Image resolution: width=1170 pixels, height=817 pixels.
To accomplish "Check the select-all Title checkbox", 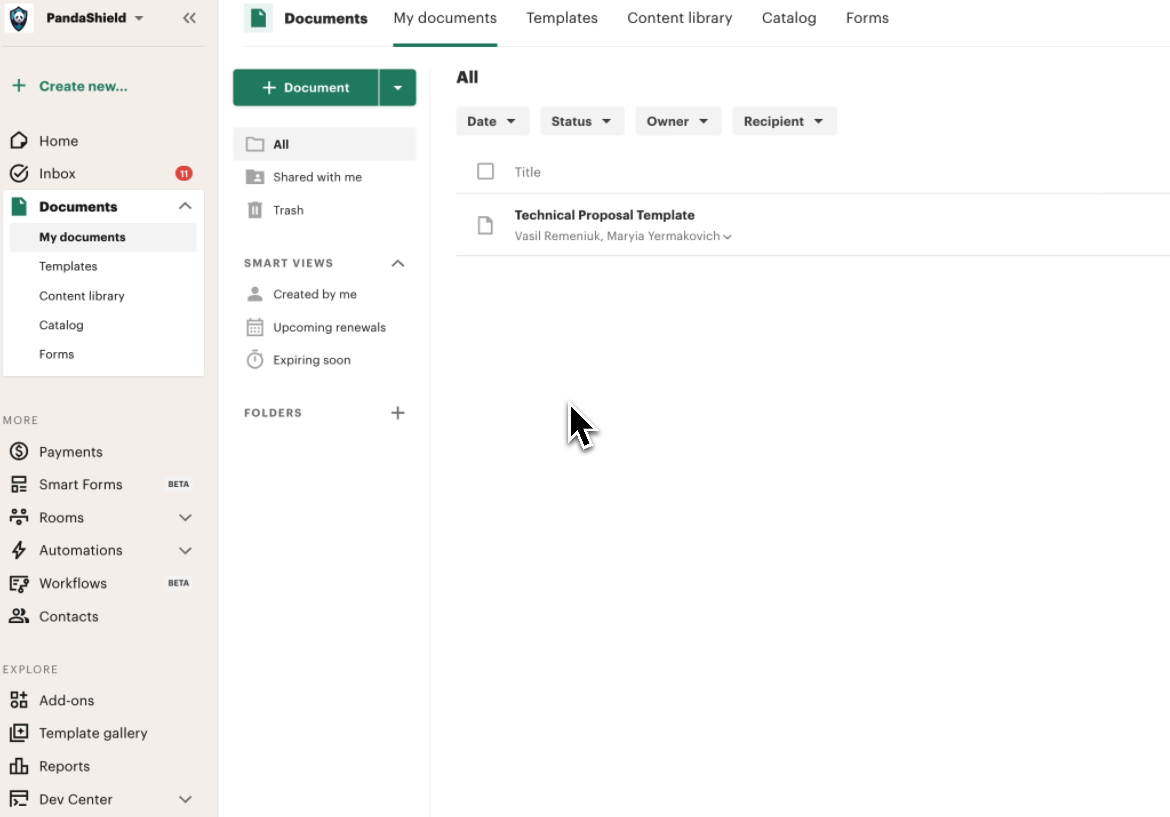I will [x=485, y=171].
